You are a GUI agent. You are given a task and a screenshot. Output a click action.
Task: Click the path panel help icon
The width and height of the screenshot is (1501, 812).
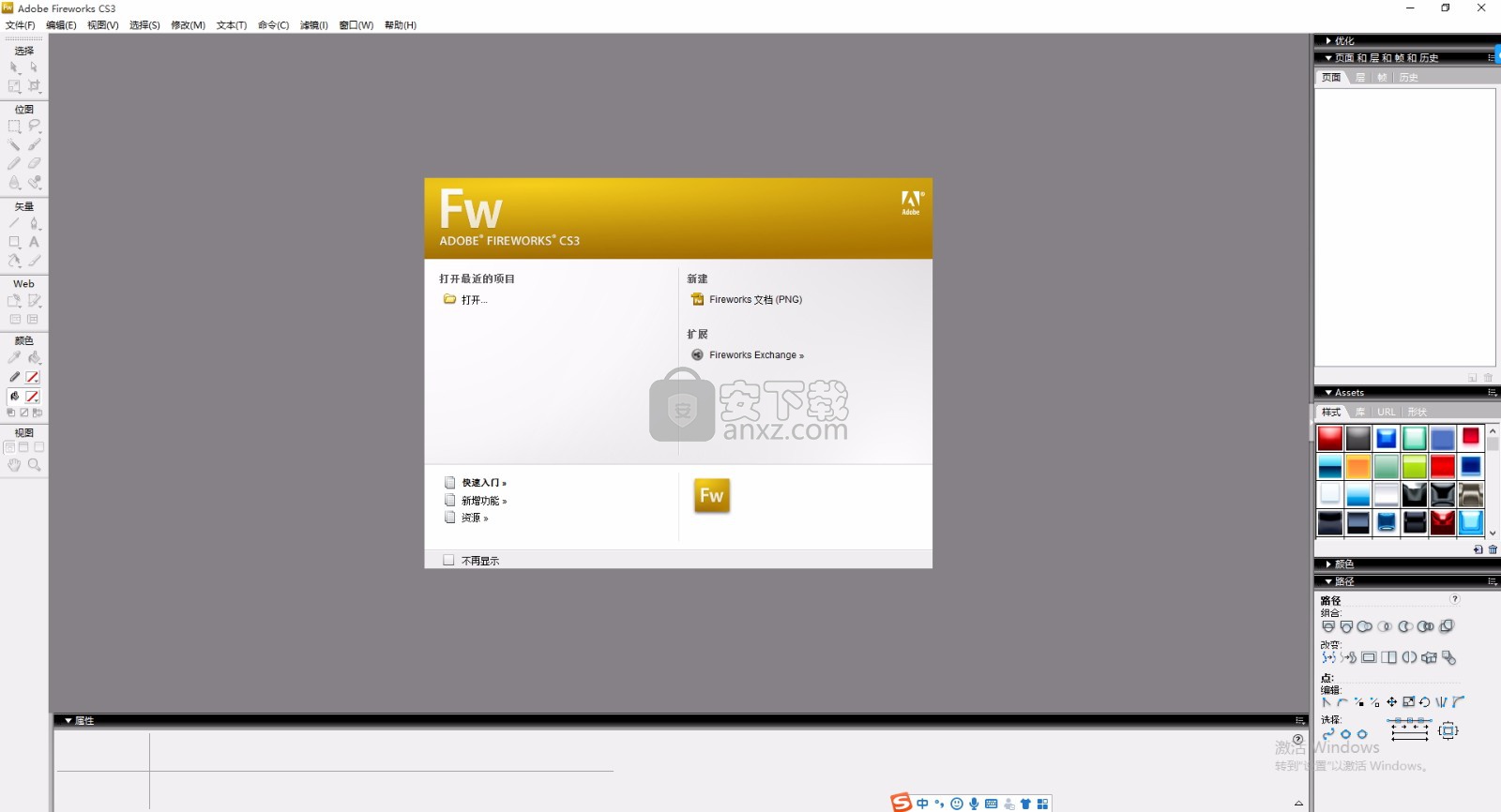tap(1455, 599)
